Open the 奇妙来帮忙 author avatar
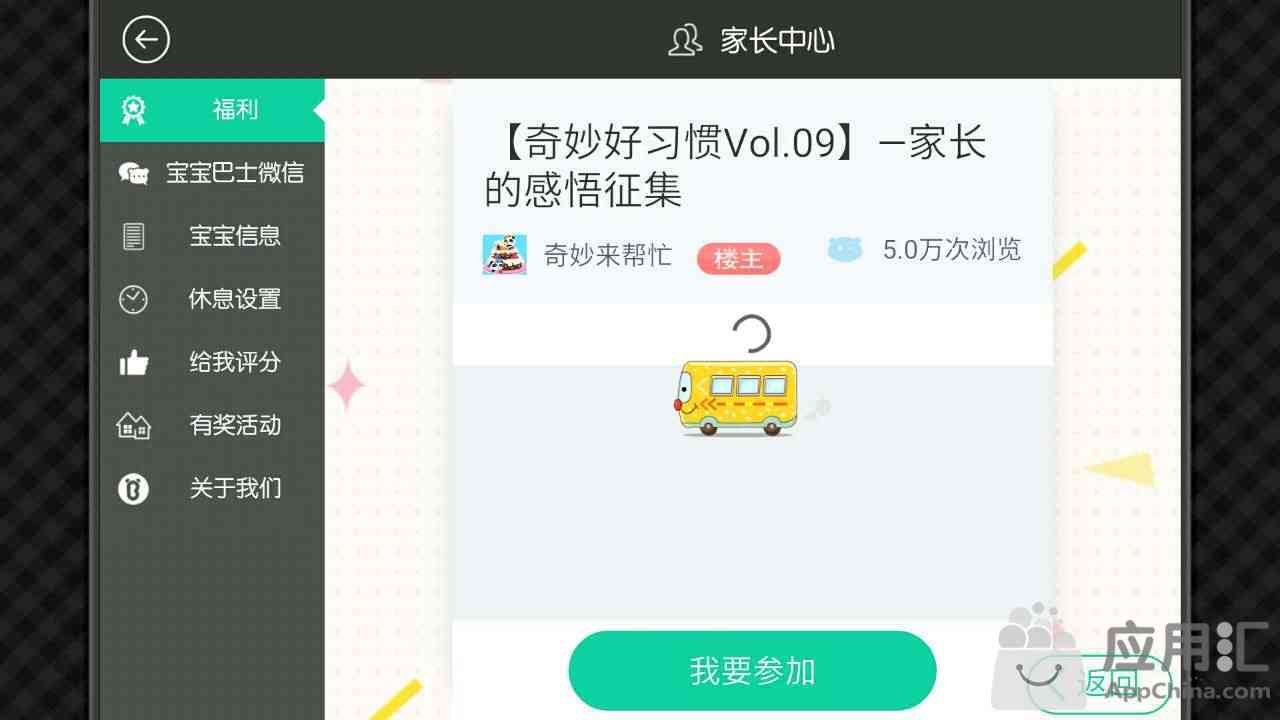Screen dimensions: 1280x720 (504, 255)
